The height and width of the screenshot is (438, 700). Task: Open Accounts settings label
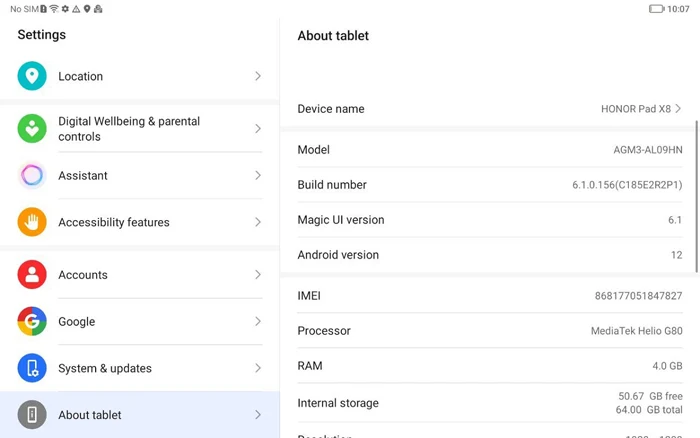(x=83, y=275)
